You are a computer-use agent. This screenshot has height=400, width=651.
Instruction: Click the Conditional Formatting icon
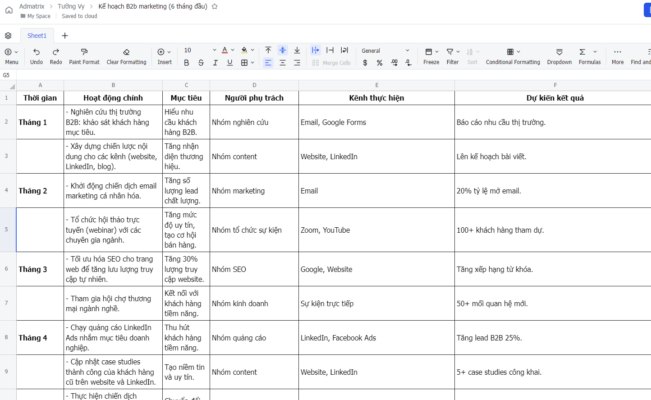(x=510, y=52)
